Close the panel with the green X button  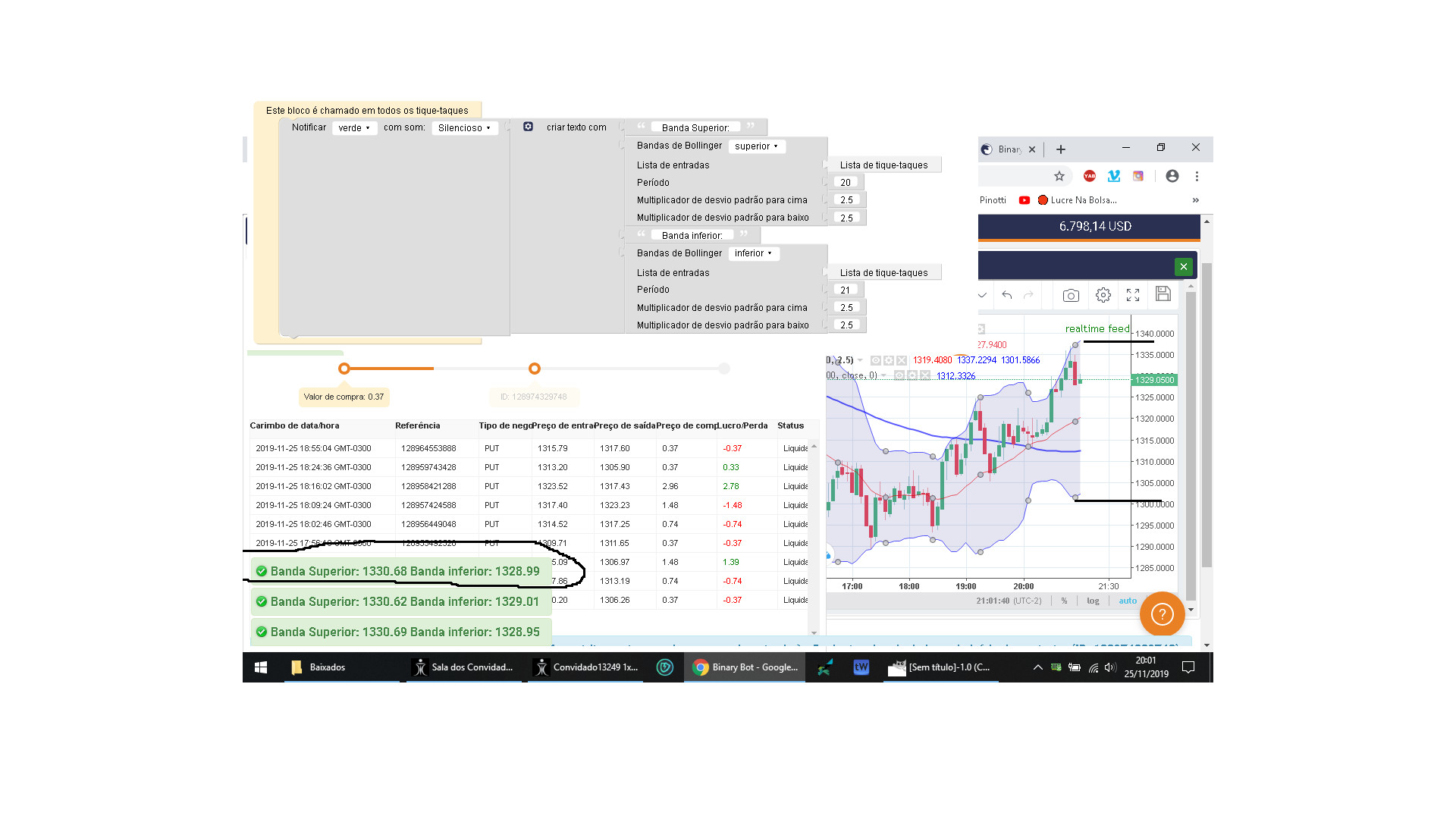tap(1183, 266)
